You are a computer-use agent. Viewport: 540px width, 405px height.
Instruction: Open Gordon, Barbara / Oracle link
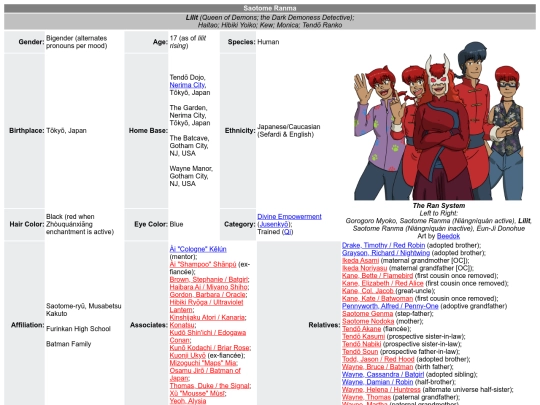(x=207, y=294)
